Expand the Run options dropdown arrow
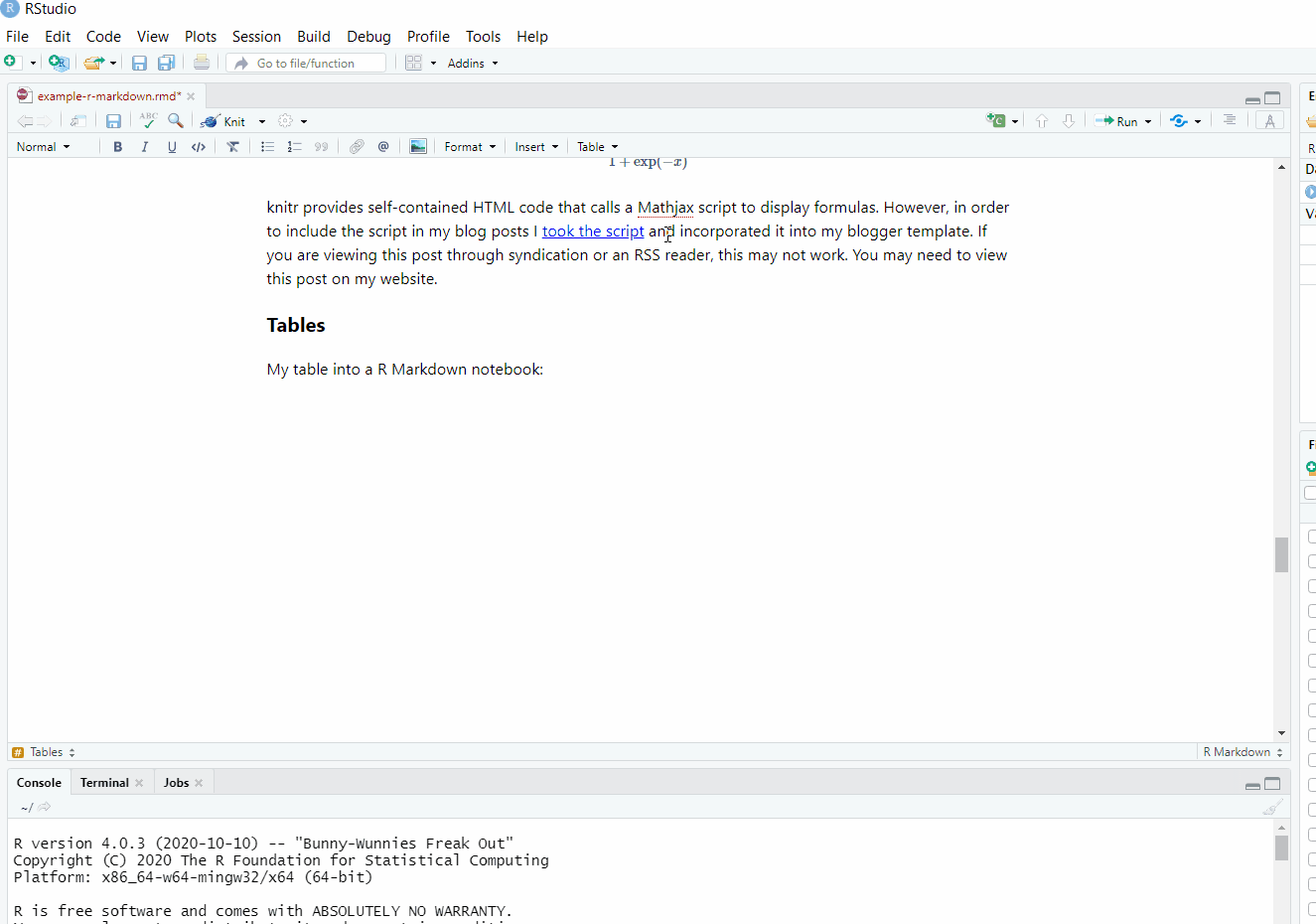 [x=1148, y=121]
